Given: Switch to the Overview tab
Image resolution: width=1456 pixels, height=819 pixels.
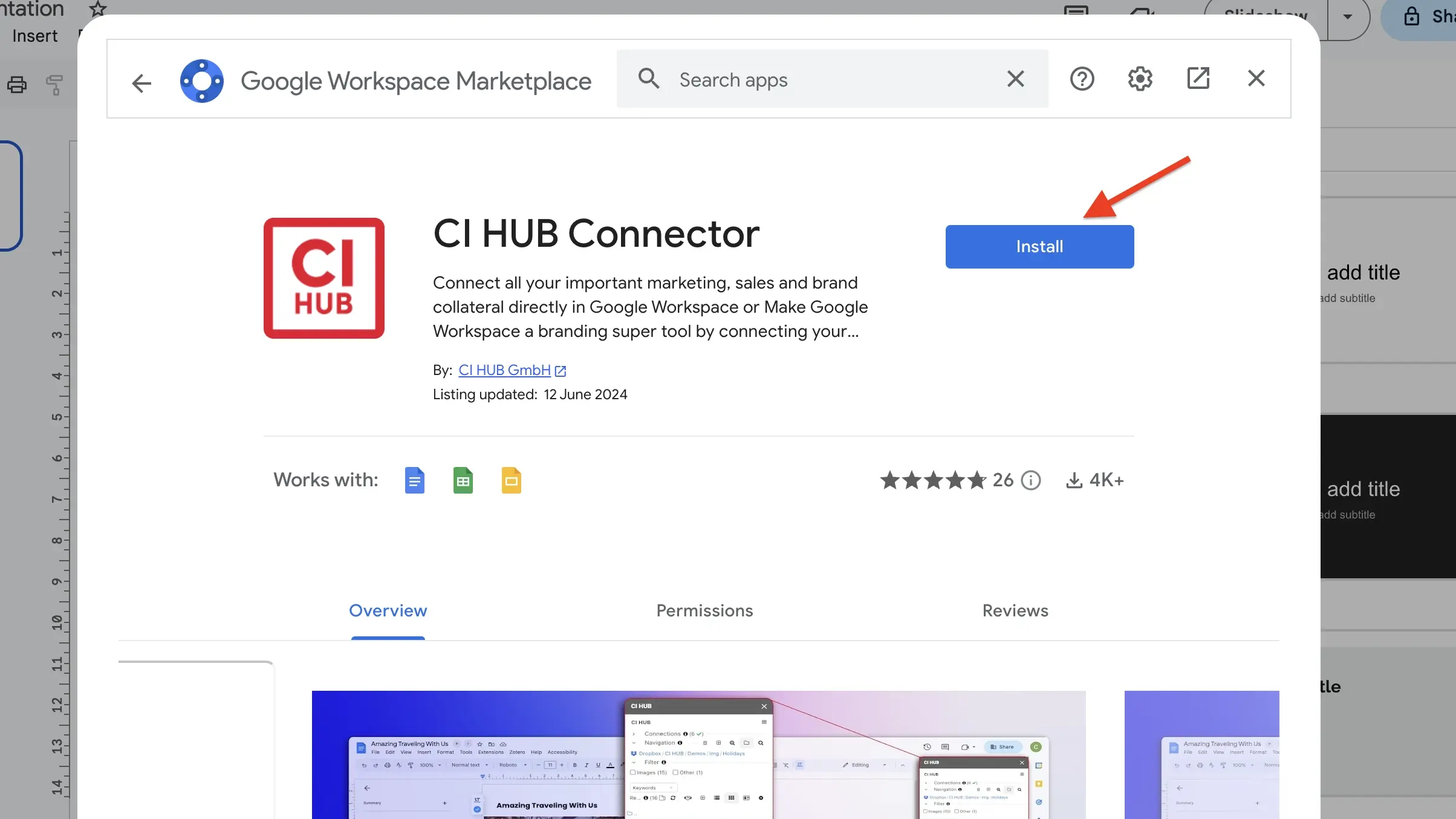Looking at the screenshot, I should [388, 611].
